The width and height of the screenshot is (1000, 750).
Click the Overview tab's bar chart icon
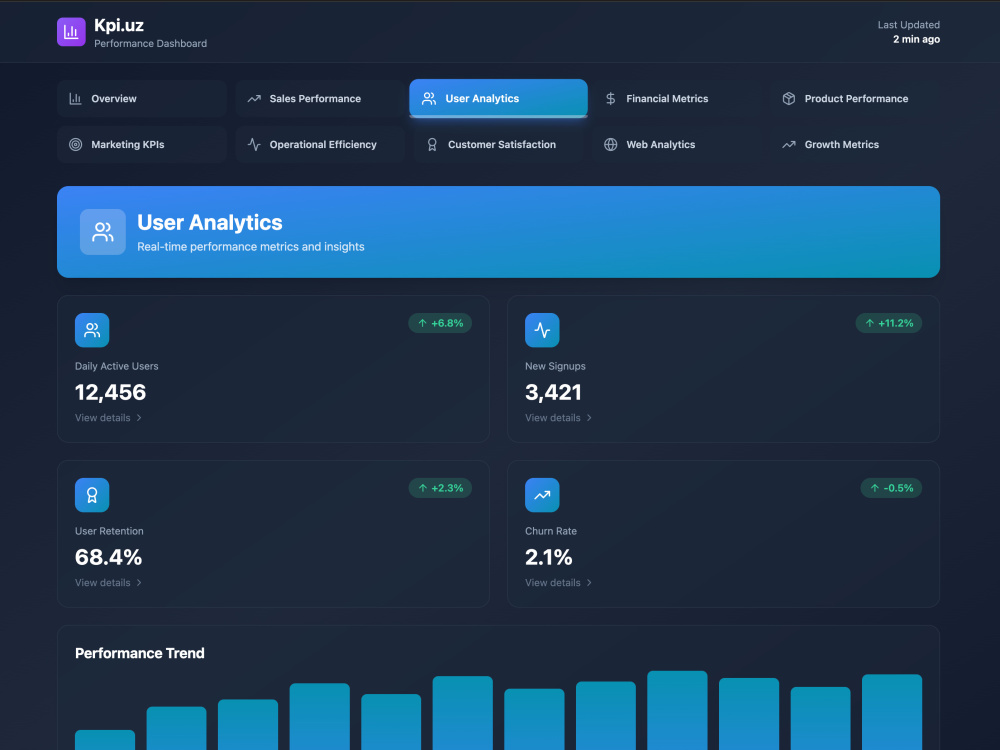tap(75, 99)
